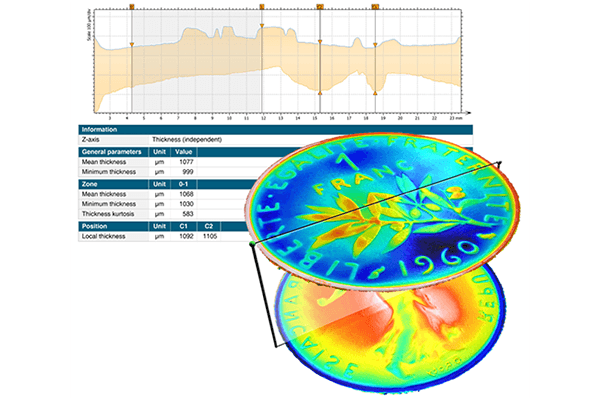The height and width of the screenshot is (400, 600).
Task: Select the C1 cursor flag above the graph
Action: 375,7
